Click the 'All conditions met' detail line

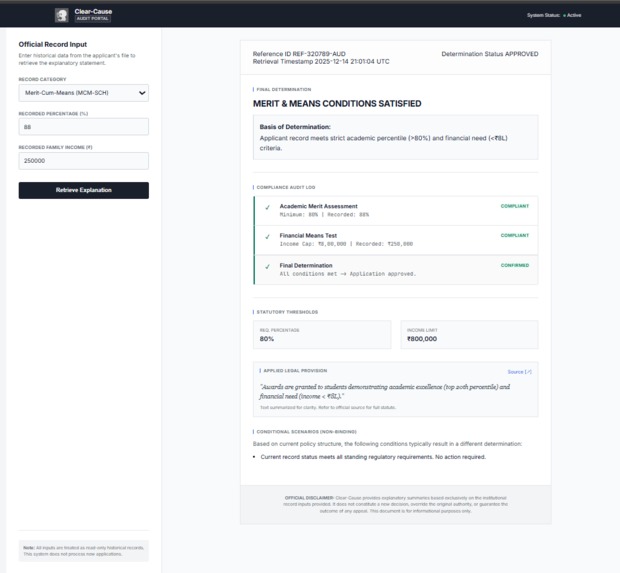coord(348,274)
